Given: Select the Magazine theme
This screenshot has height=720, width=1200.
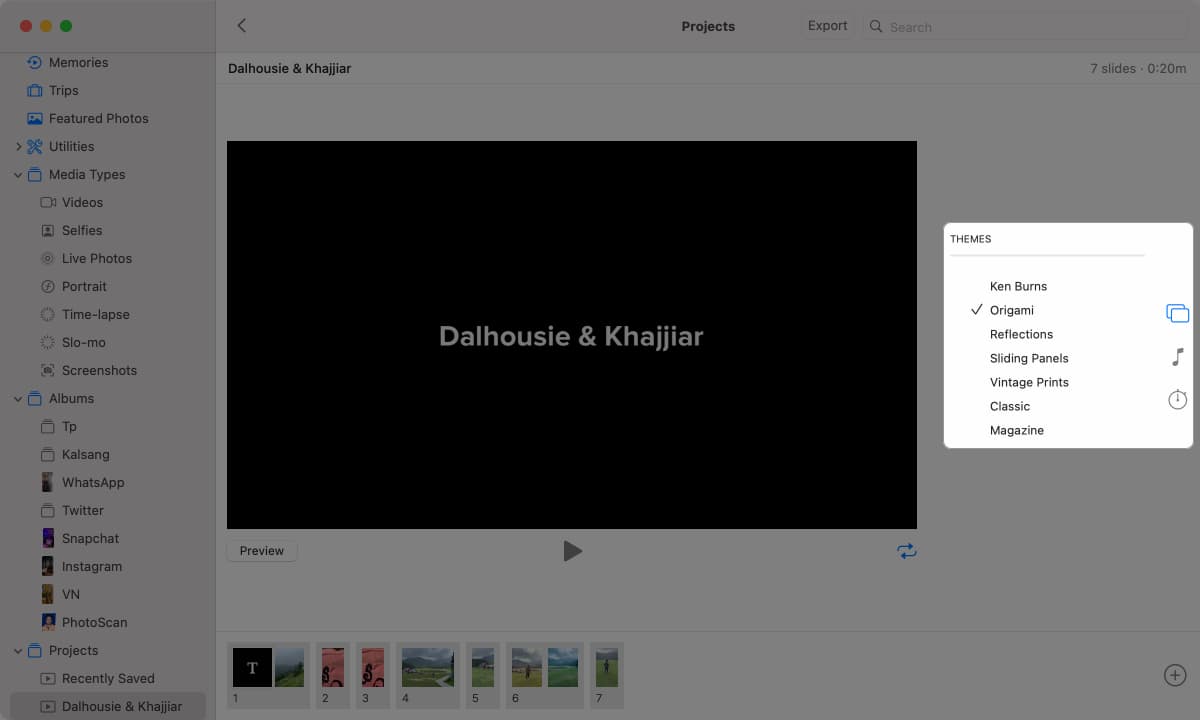Looking at the screenshot, I should pos(1017,430).
